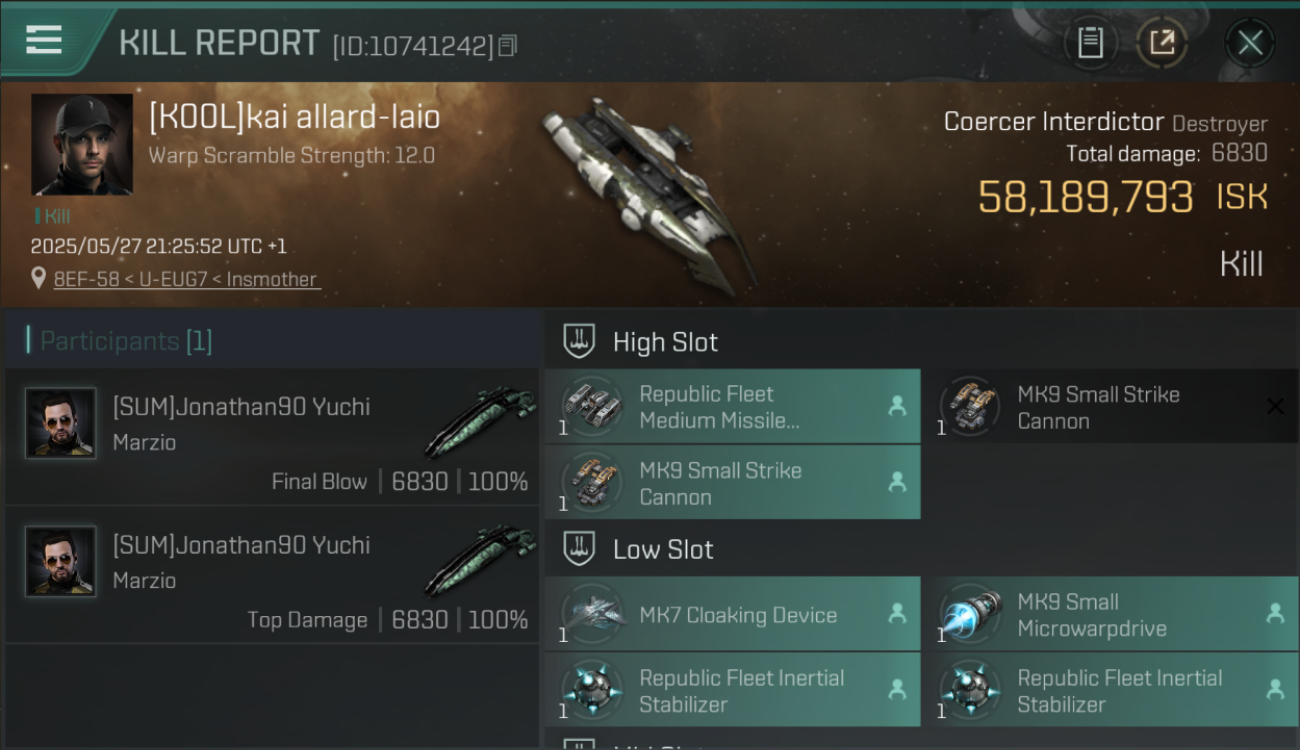This screenshot has height=750, width=1300.
Task: Click Republic Fleet Medium Missile module icon
Action: pos(592,406)
